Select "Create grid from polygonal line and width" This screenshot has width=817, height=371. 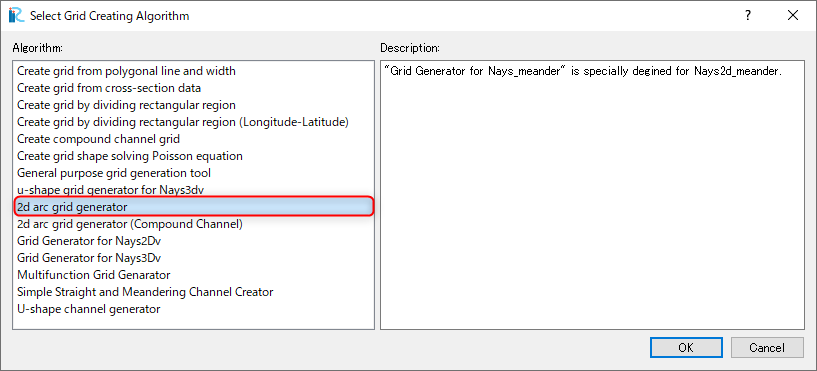tap(127, 71)
